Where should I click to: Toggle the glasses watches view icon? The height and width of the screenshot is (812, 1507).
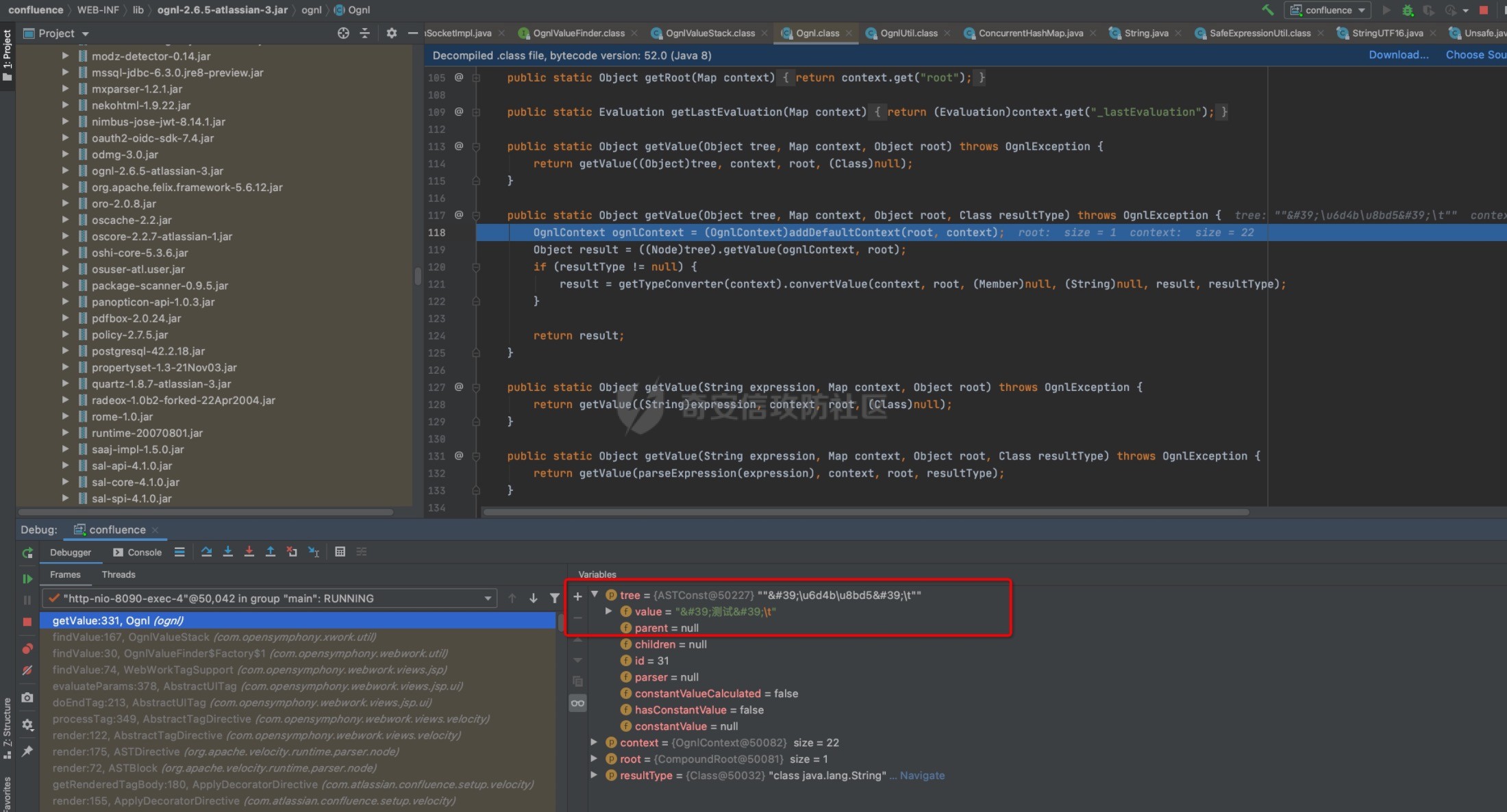click(577, 703)
